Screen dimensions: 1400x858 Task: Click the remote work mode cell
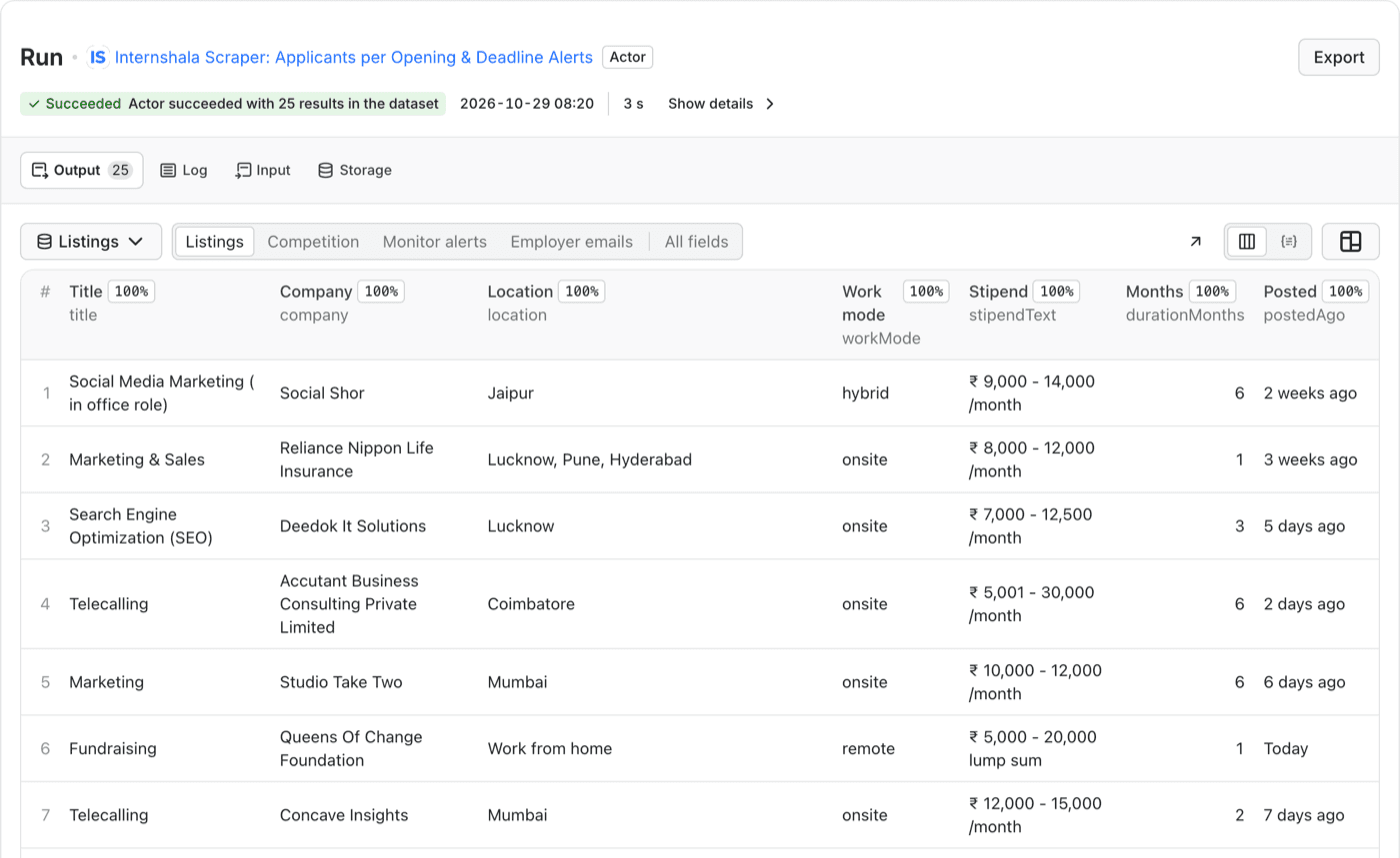(868, 748)
